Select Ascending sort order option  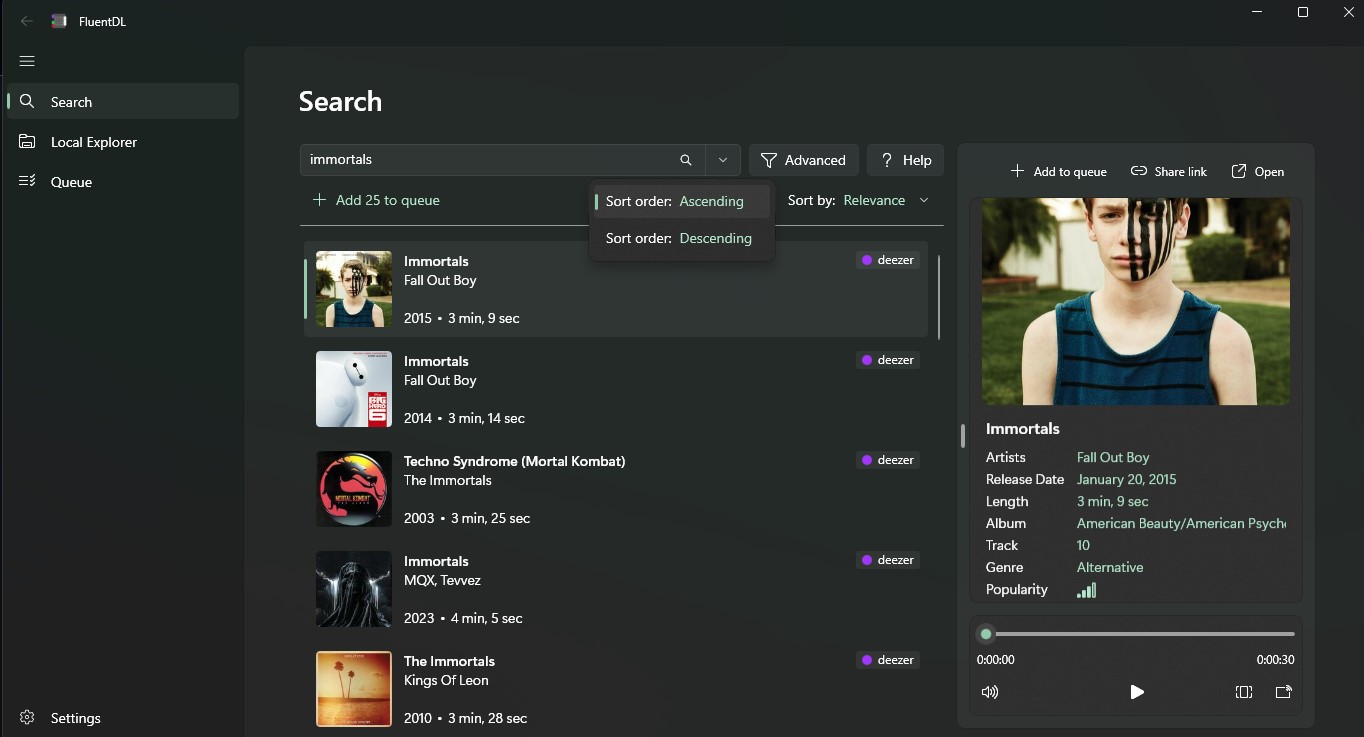pyautogui.click(x=682, y=201)
